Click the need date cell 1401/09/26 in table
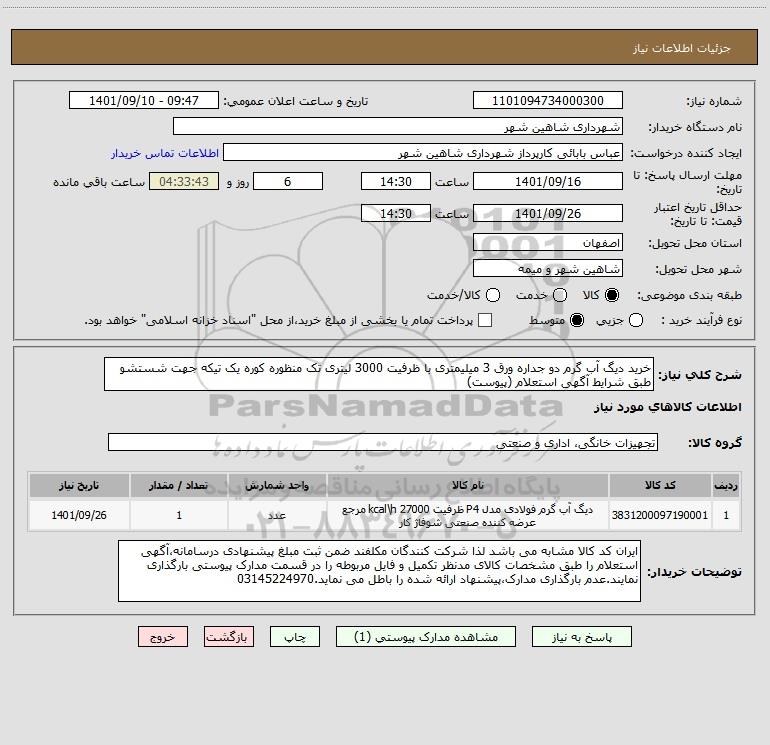This screenshot has height=745, width=770. click(79, 515)
